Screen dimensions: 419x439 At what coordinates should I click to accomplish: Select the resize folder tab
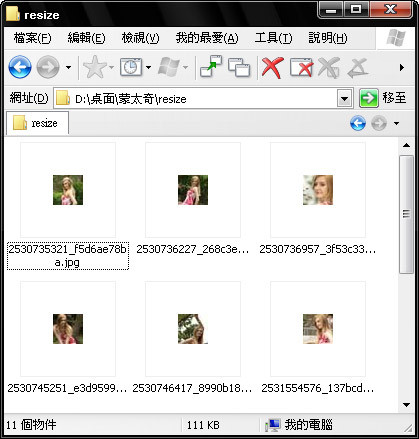[37, 123]
